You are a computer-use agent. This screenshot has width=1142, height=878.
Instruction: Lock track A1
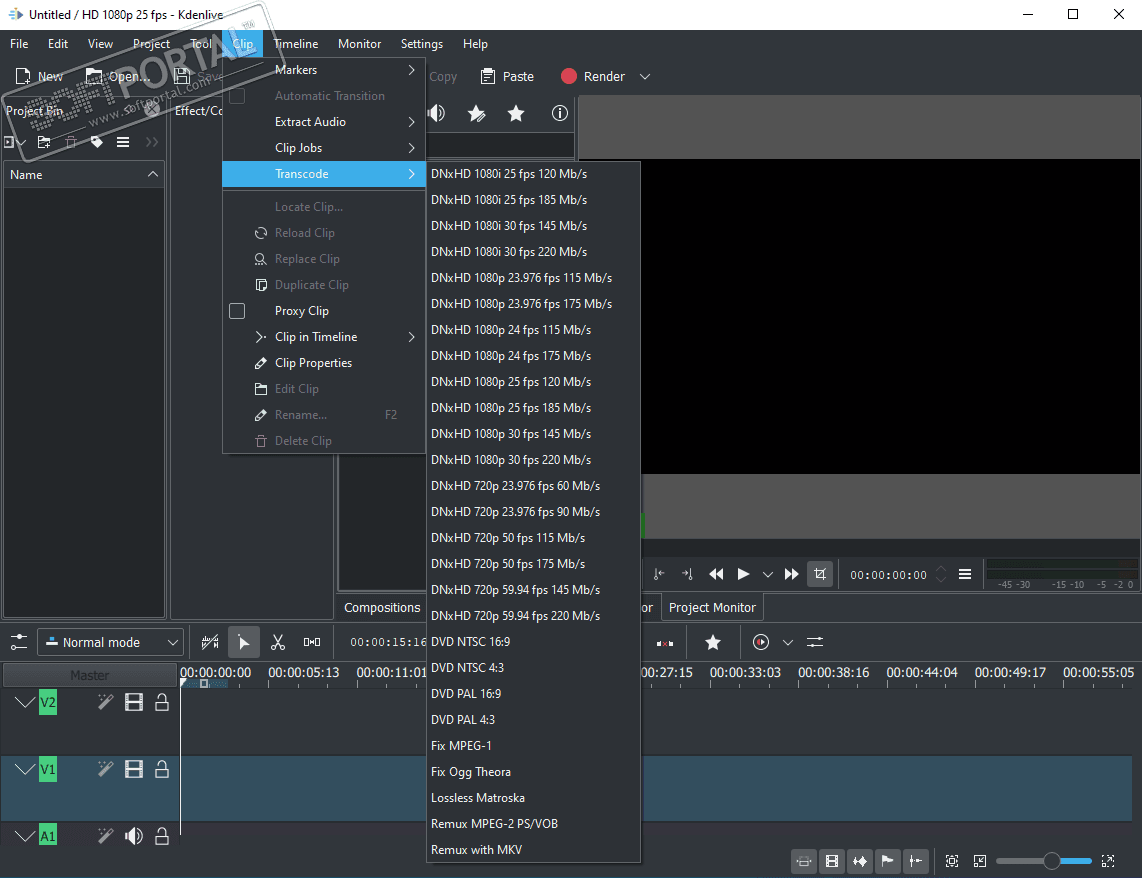click(x=162, y=837)
